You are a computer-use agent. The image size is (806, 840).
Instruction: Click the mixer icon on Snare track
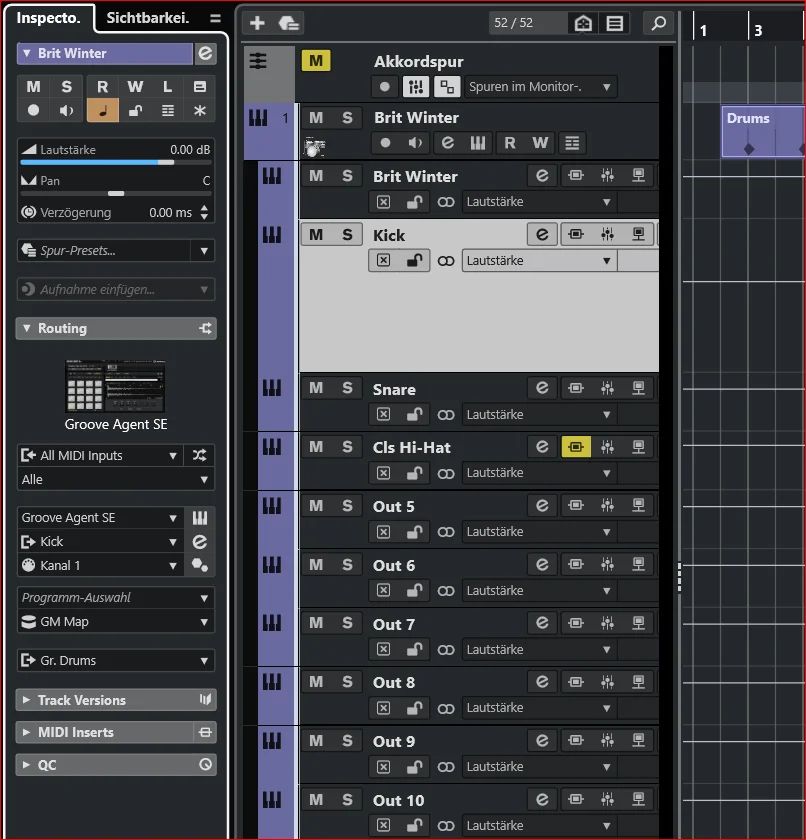(607, 388)
